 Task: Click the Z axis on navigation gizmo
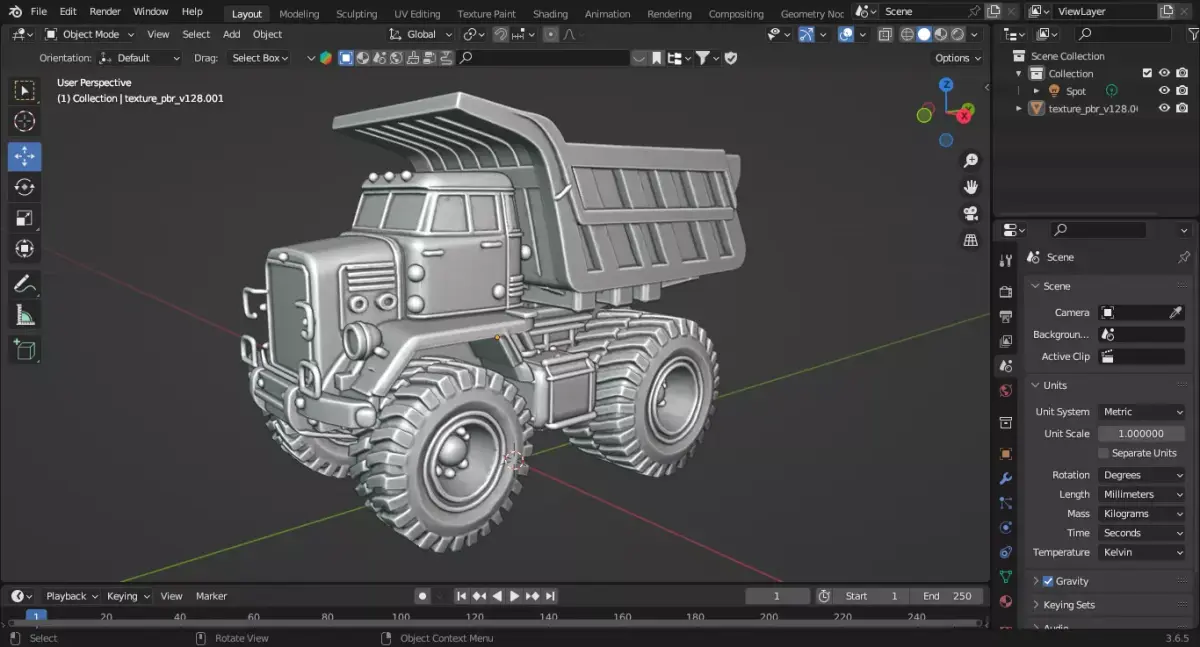tap(946, 86)
